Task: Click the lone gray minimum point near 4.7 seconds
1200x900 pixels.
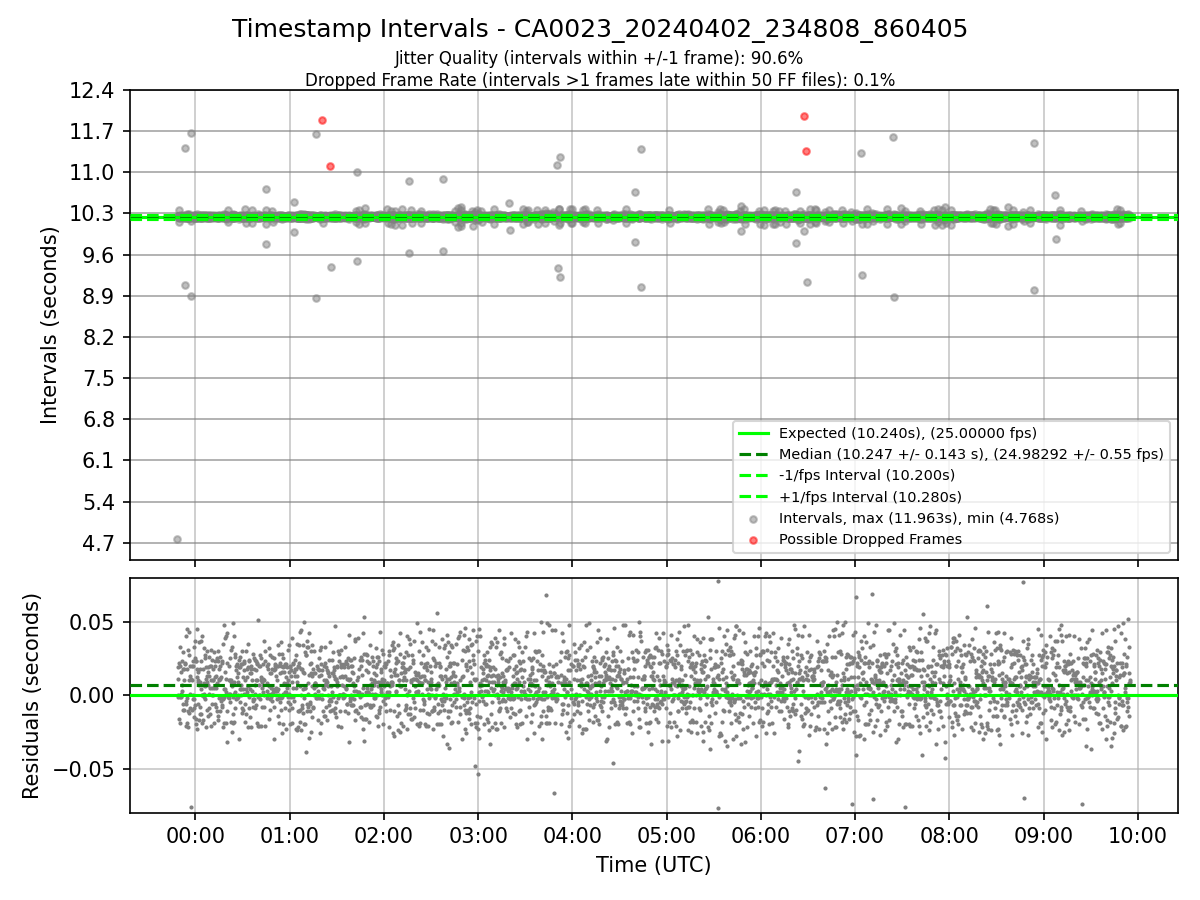Action: click(x=177, y=539)
